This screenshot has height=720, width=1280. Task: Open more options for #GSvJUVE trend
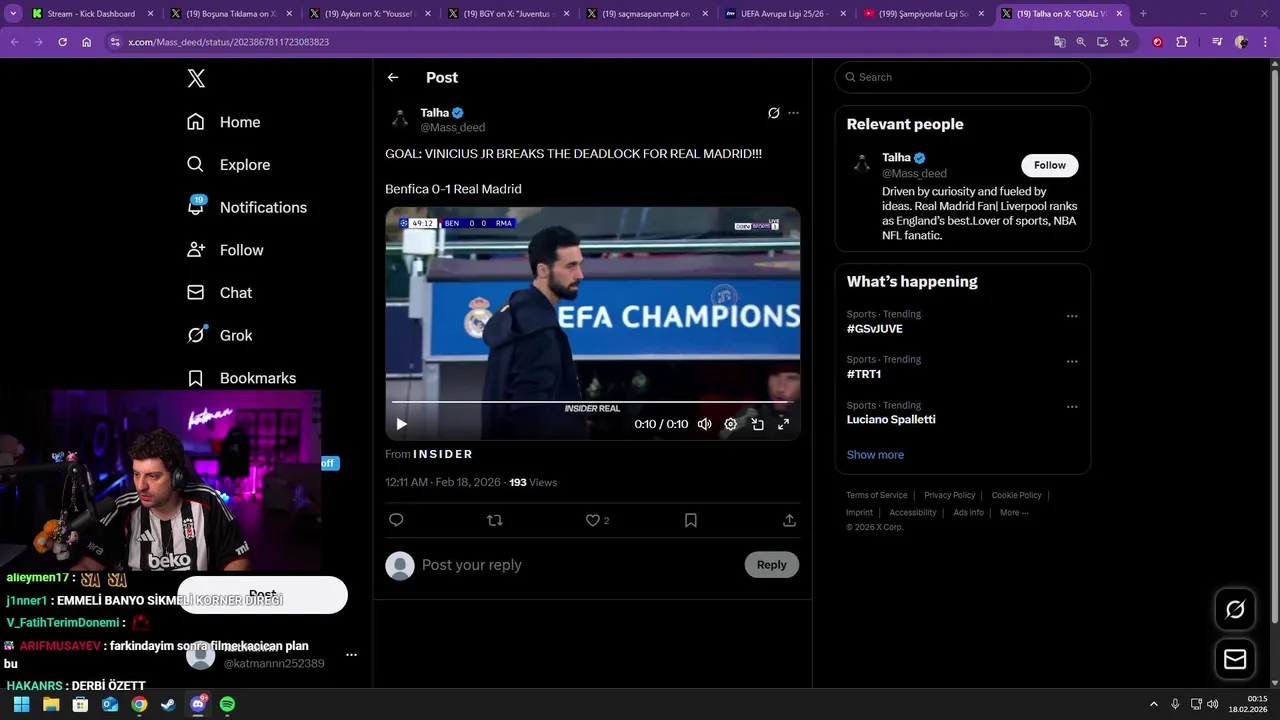[1072, 316]
